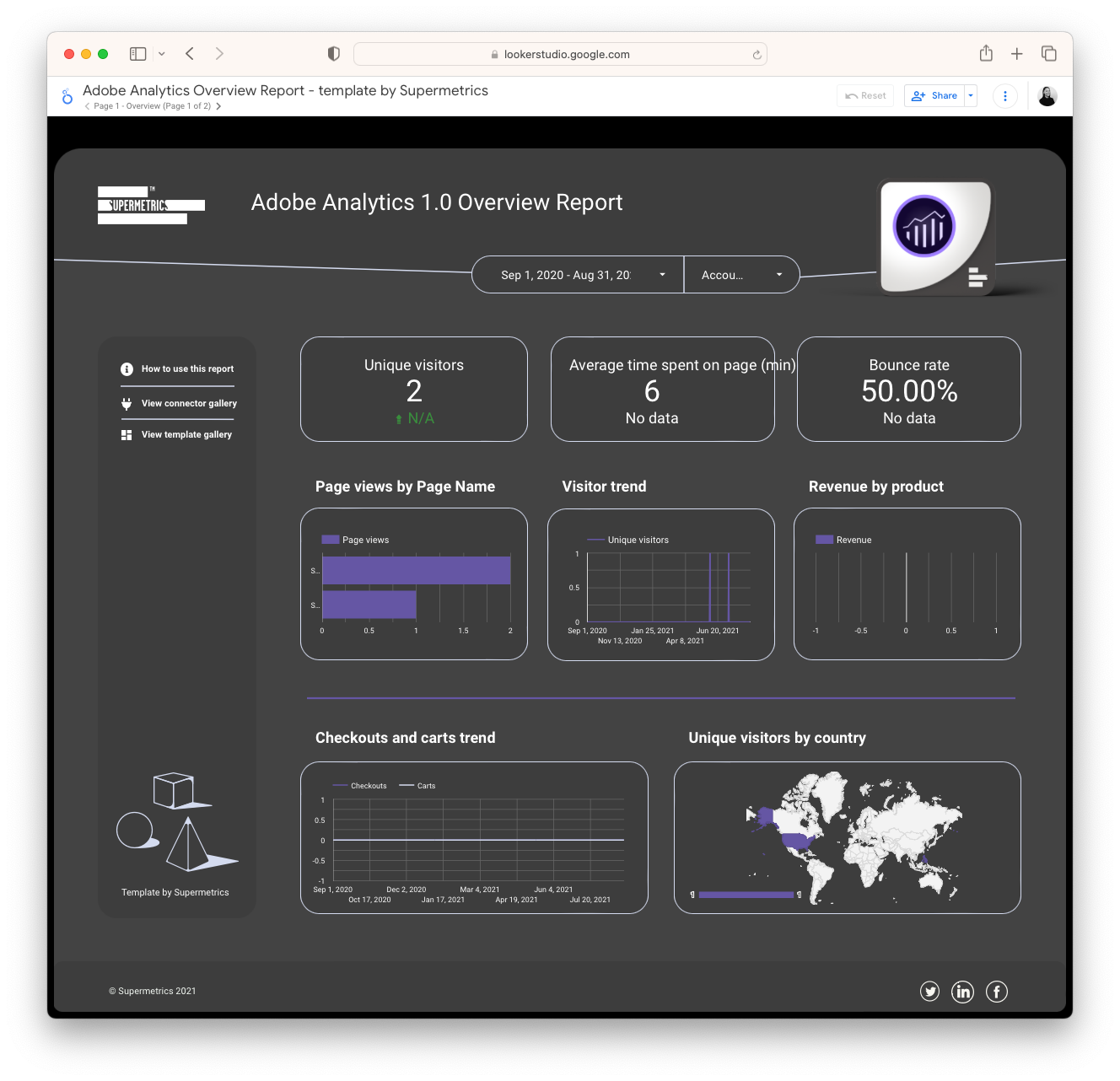Expand the Account selector dropdown
The width and height of the screenshot is (1120, 1081).
[741, 275]
